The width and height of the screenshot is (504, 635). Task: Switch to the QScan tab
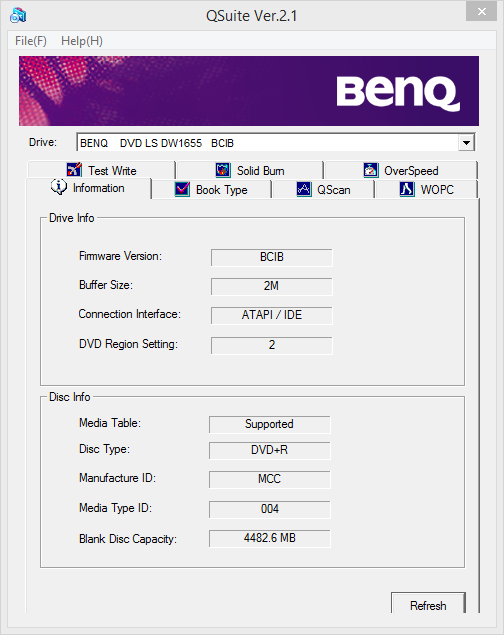323,190
